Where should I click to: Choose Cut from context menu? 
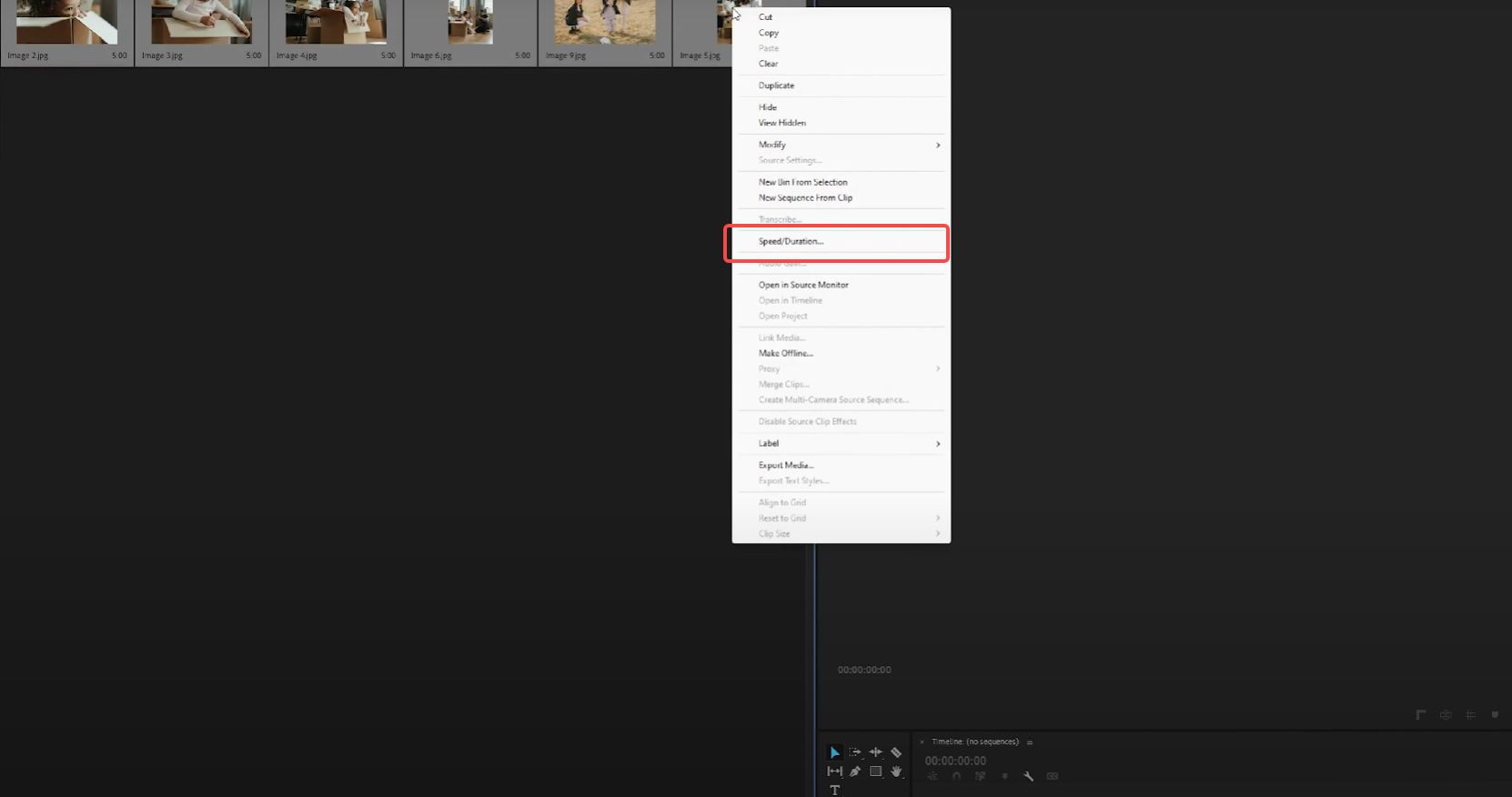842,17
